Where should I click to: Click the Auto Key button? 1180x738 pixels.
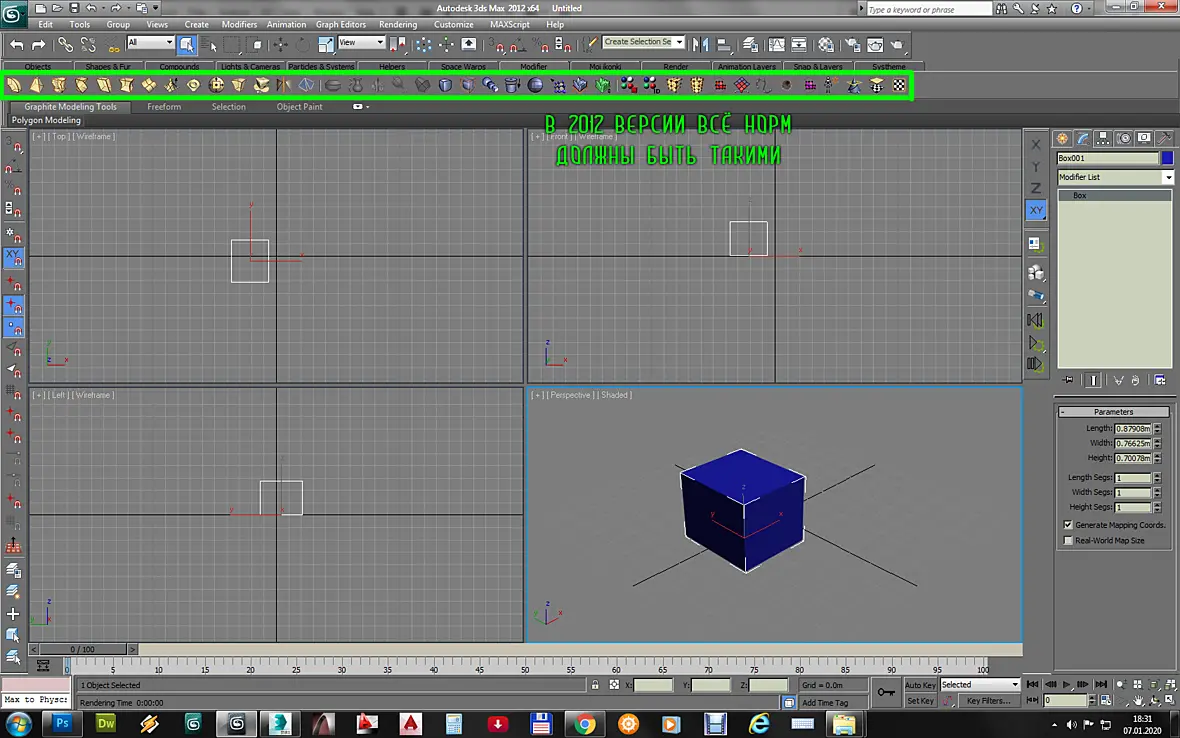[x=920, y=685]
